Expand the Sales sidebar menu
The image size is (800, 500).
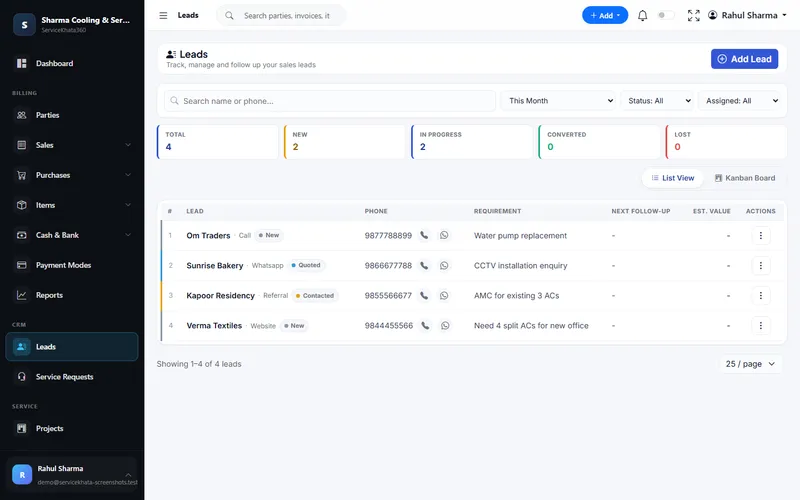(x=71, y=145)
